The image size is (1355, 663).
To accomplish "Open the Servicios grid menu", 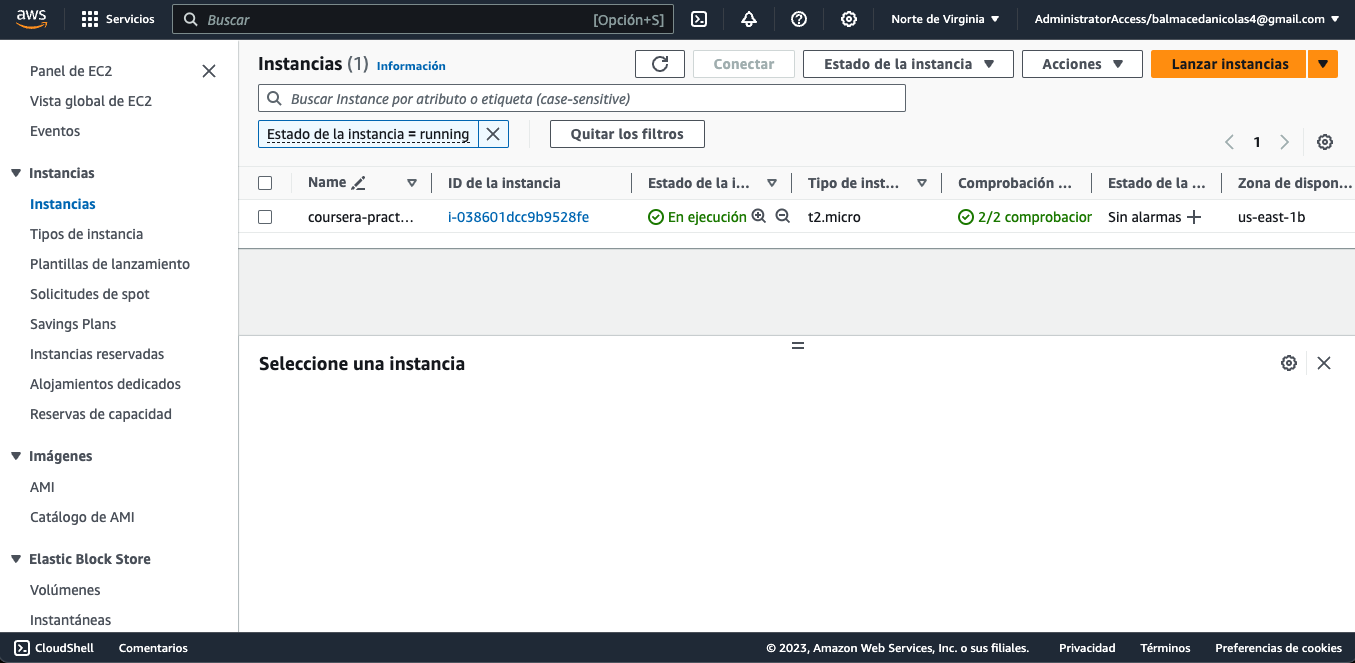I will click(118, 19).
